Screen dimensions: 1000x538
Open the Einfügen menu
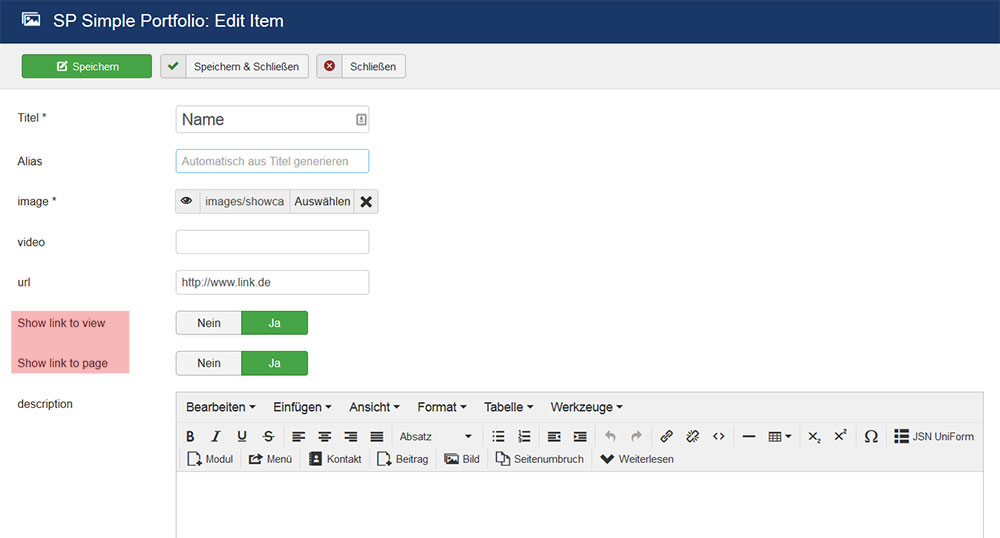pyautogui.click(x=302, y=407)
